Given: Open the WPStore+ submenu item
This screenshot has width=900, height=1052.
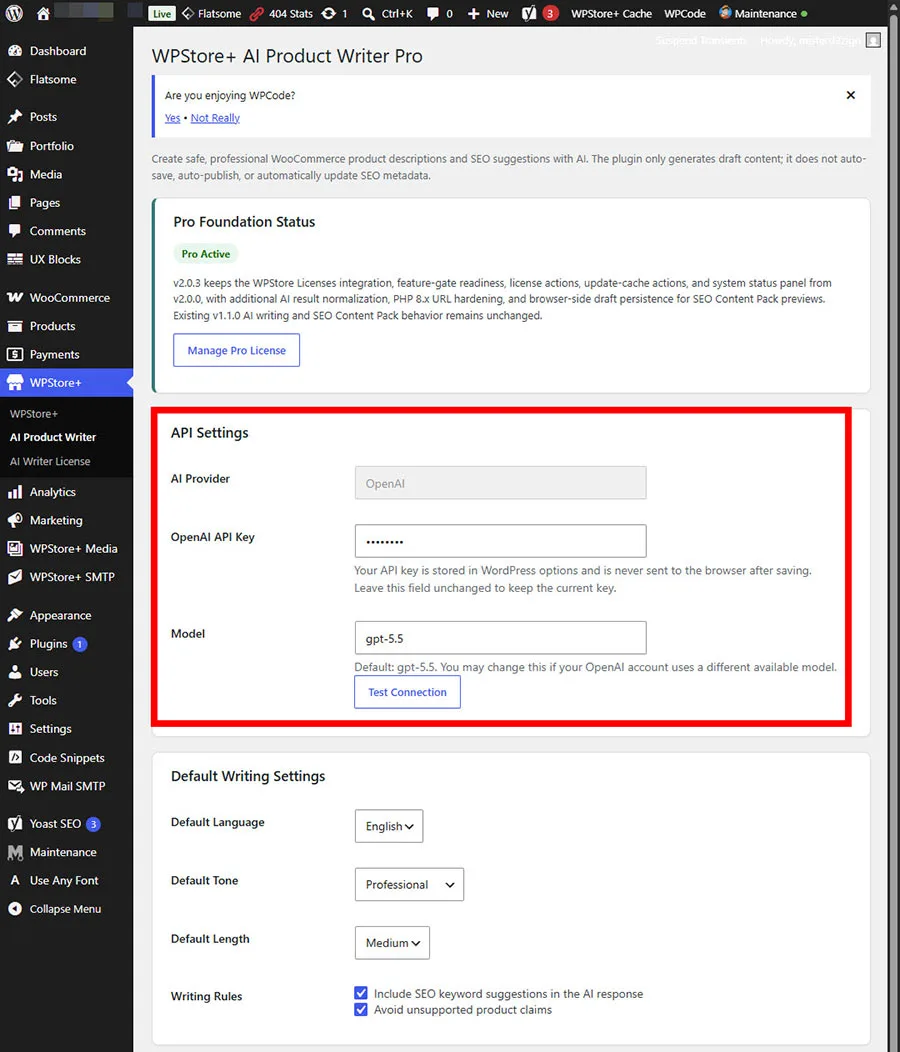Looking at the screenshot, I should (34, 413).
